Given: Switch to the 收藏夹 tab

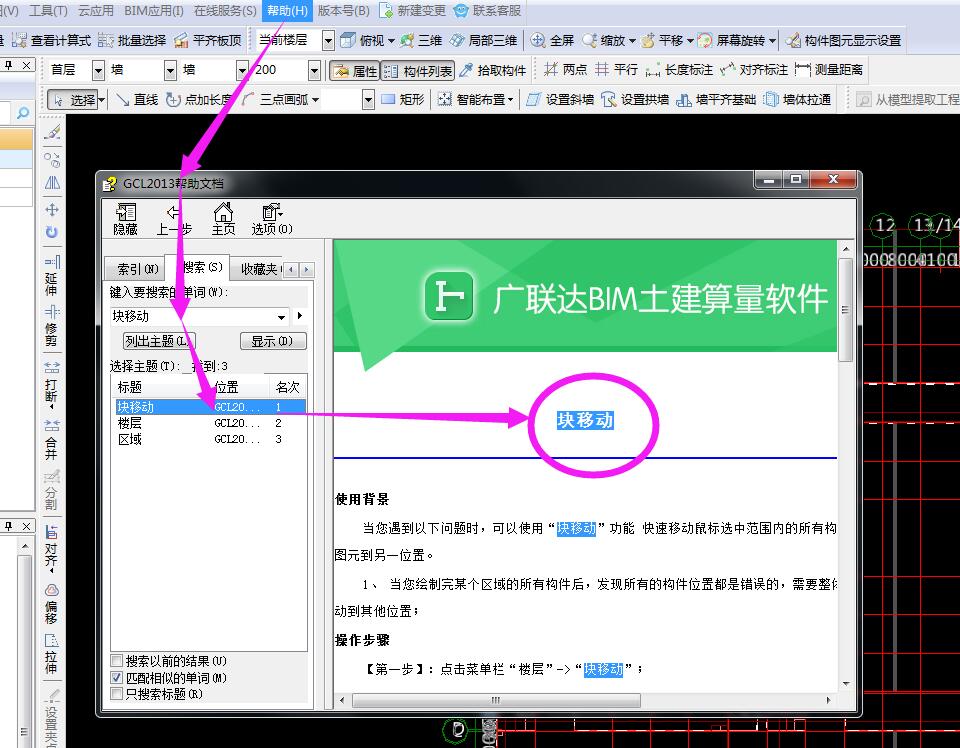Looking at the screenshot, I should 258,269.
